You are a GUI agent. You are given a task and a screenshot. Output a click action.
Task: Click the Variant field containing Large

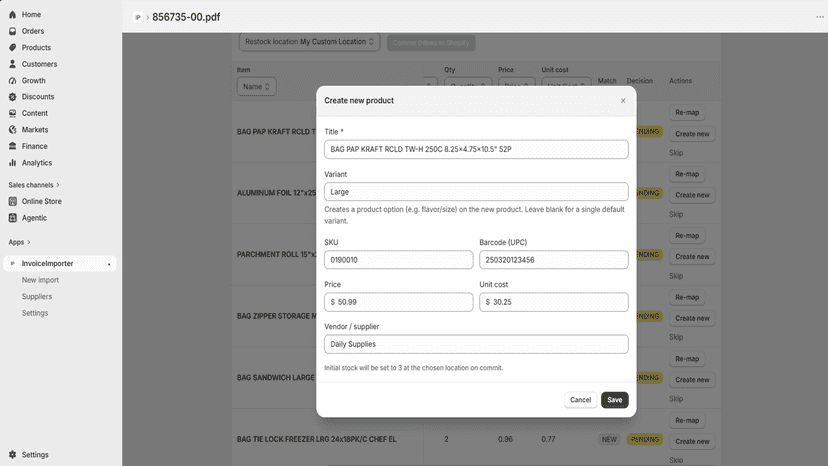(x=476, y=192)
